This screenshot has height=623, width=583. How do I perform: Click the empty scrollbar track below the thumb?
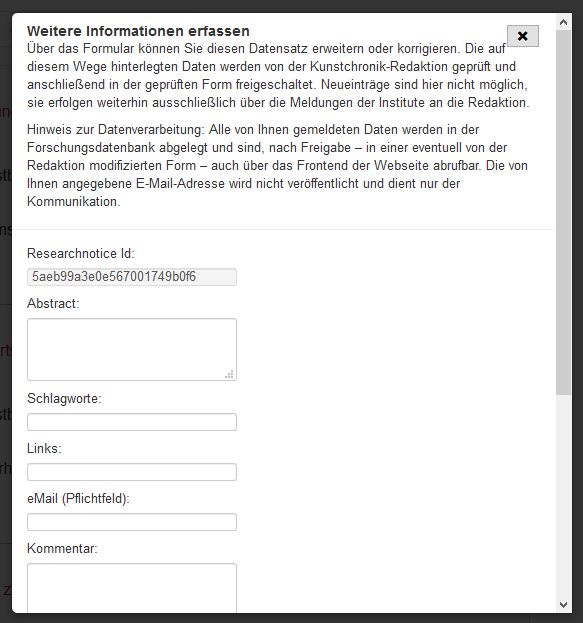pos(563,496)
